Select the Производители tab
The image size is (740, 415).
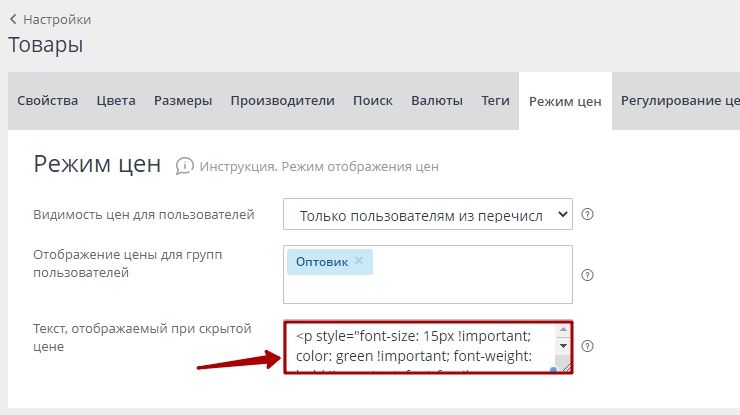282,101
